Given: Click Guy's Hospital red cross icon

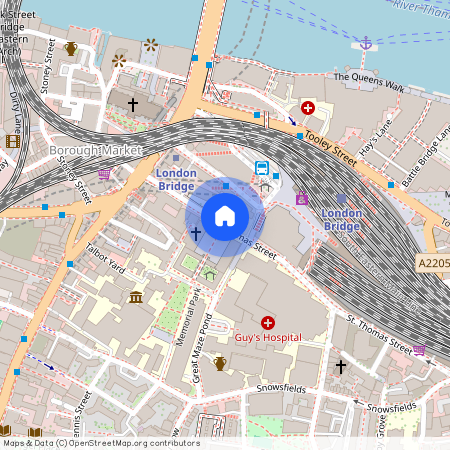Looking at the screenshot, I should [268, 323].
